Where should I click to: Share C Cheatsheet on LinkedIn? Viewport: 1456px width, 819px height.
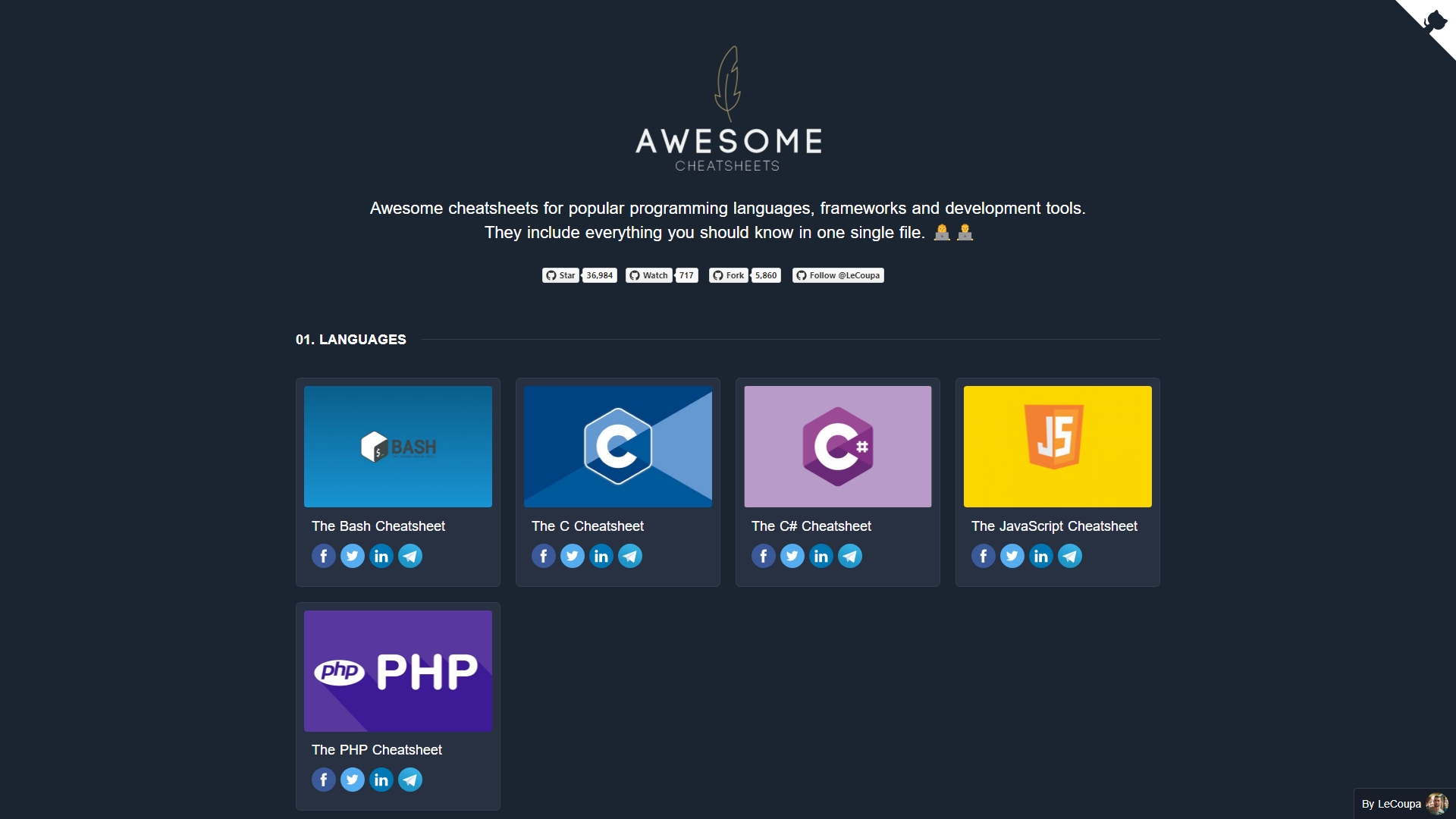(601, 556)
